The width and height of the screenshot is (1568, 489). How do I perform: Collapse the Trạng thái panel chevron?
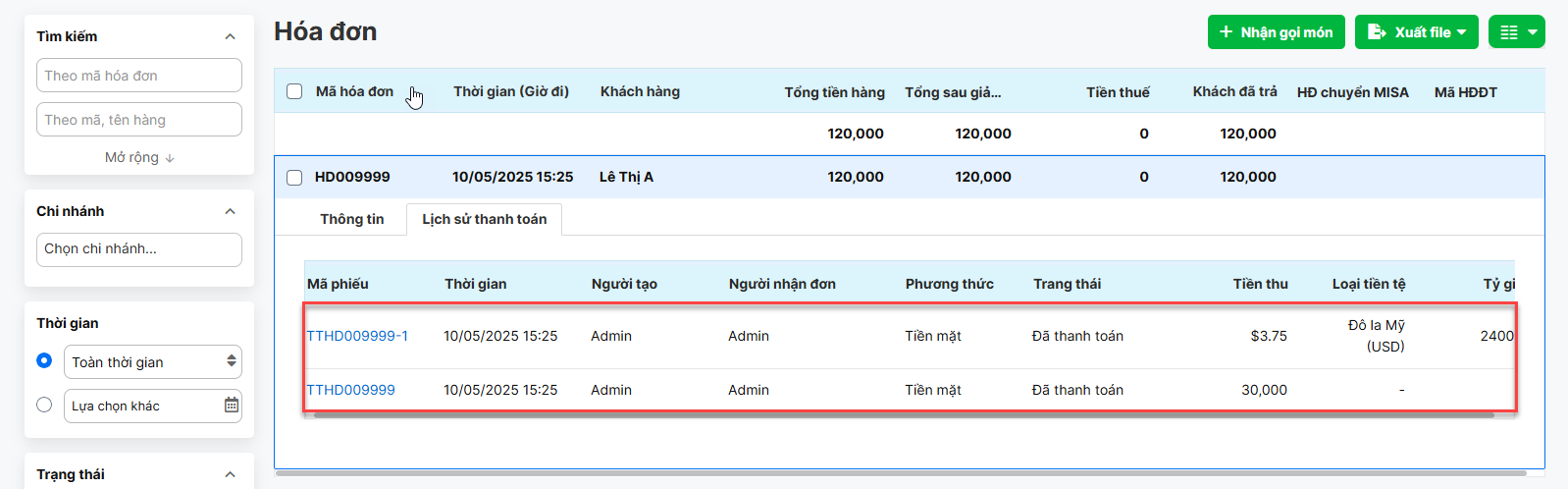coord(230,474)
